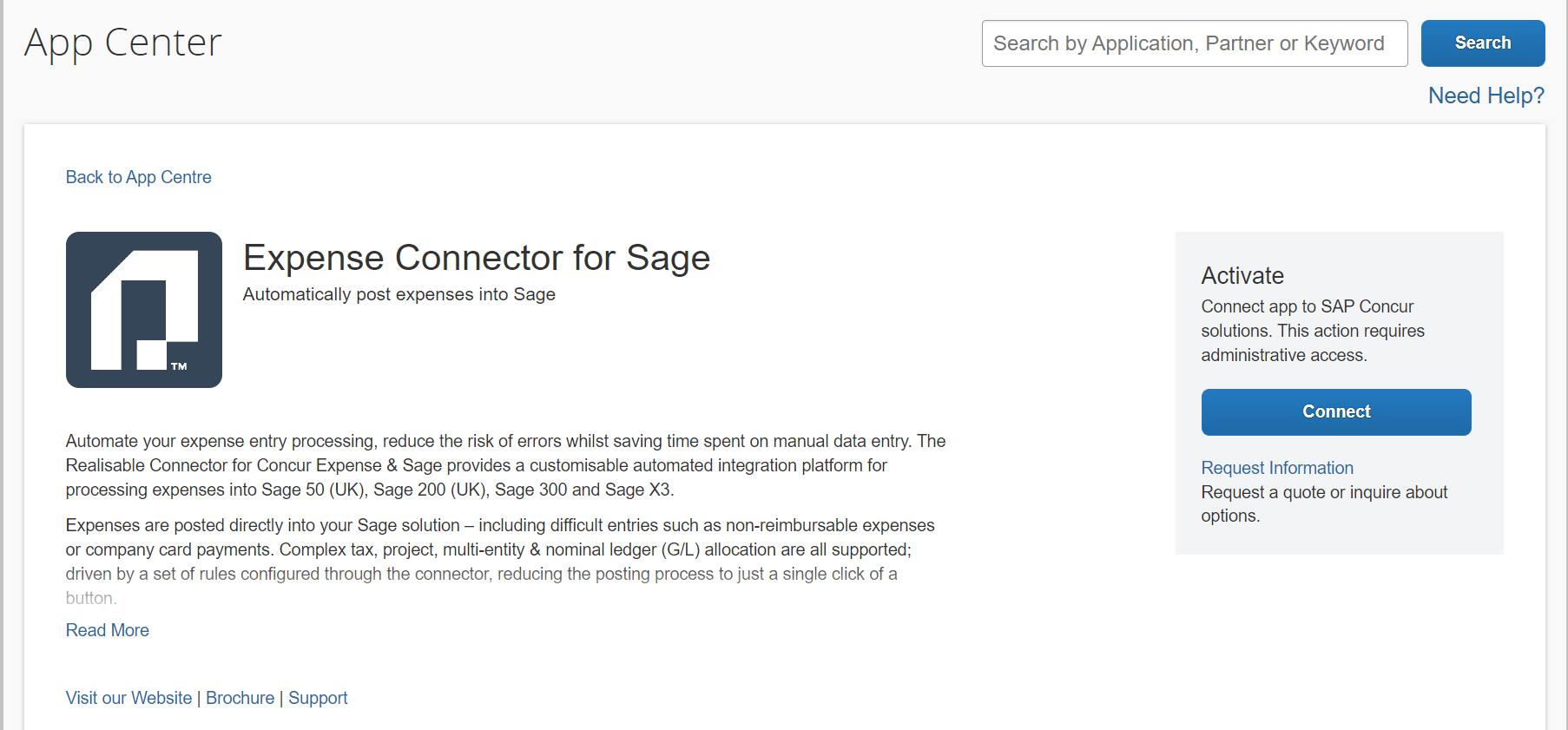Click the Expense Connector for Sage logo

[144, 310]
